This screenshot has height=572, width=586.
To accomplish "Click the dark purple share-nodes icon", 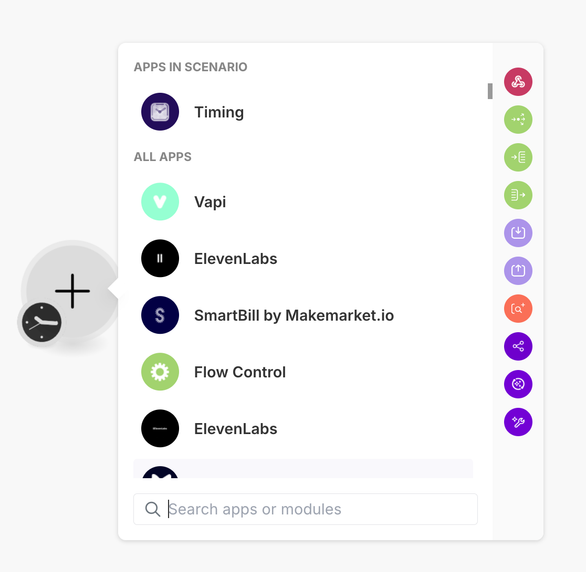I will point(518,346).
